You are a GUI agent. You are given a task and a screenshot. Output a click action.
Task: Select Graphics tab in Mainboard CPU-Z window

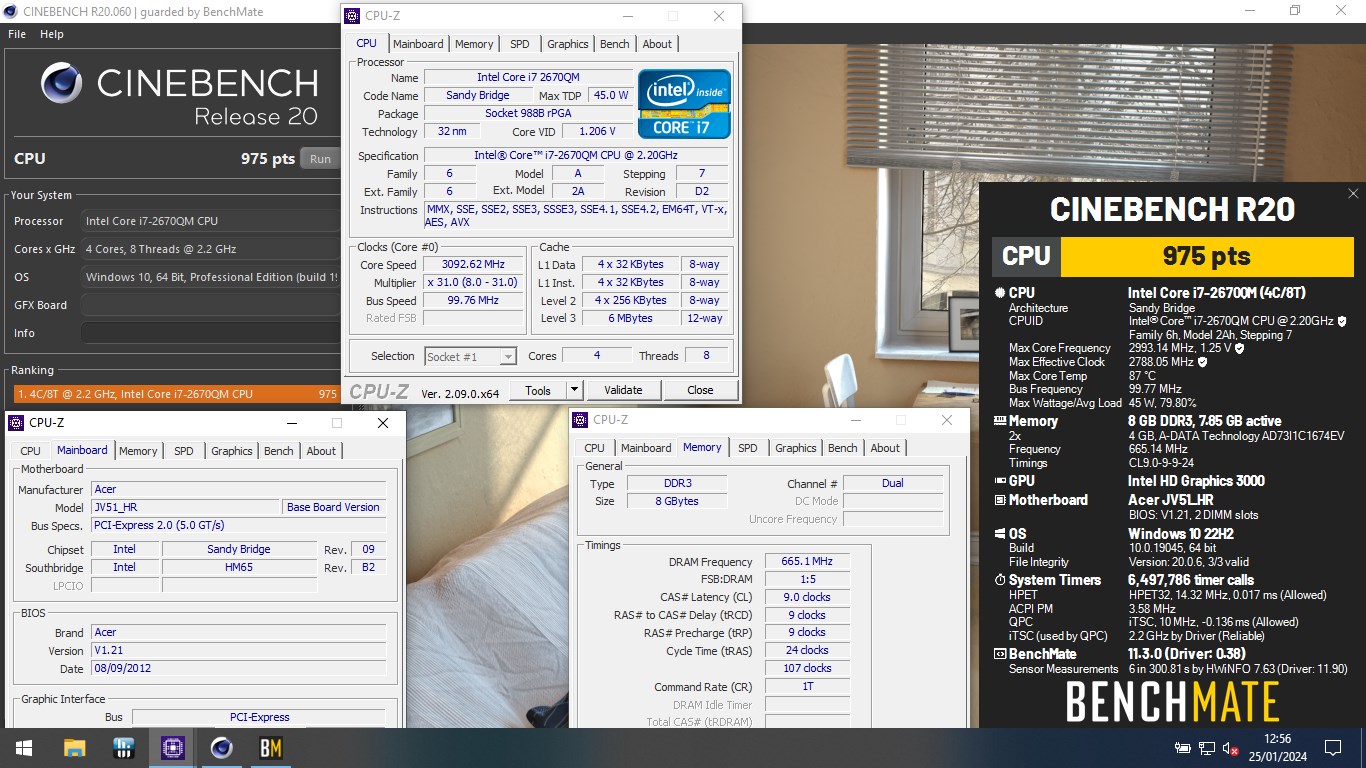232,451
